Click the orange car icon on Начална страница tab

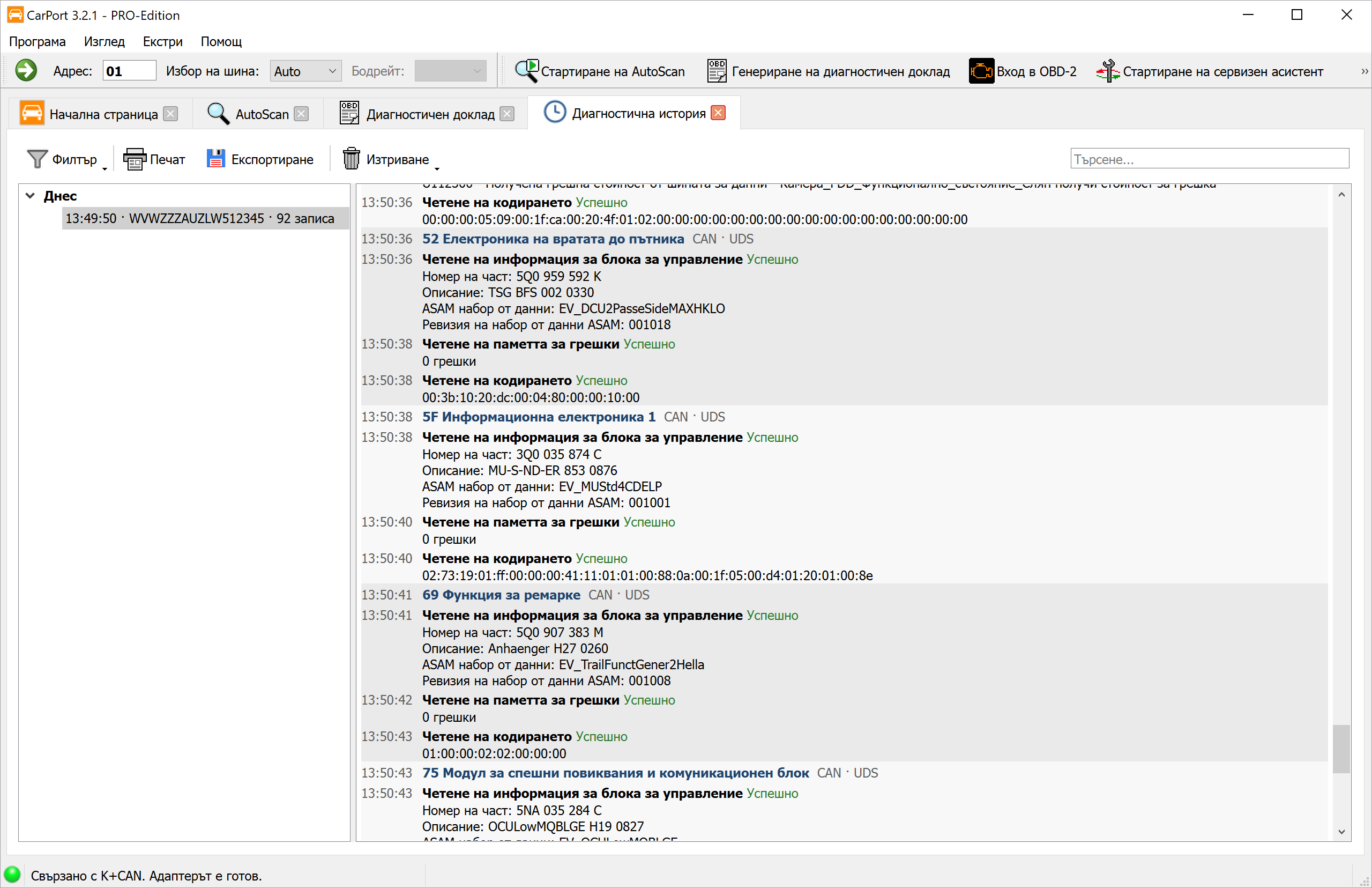[32, 113]
